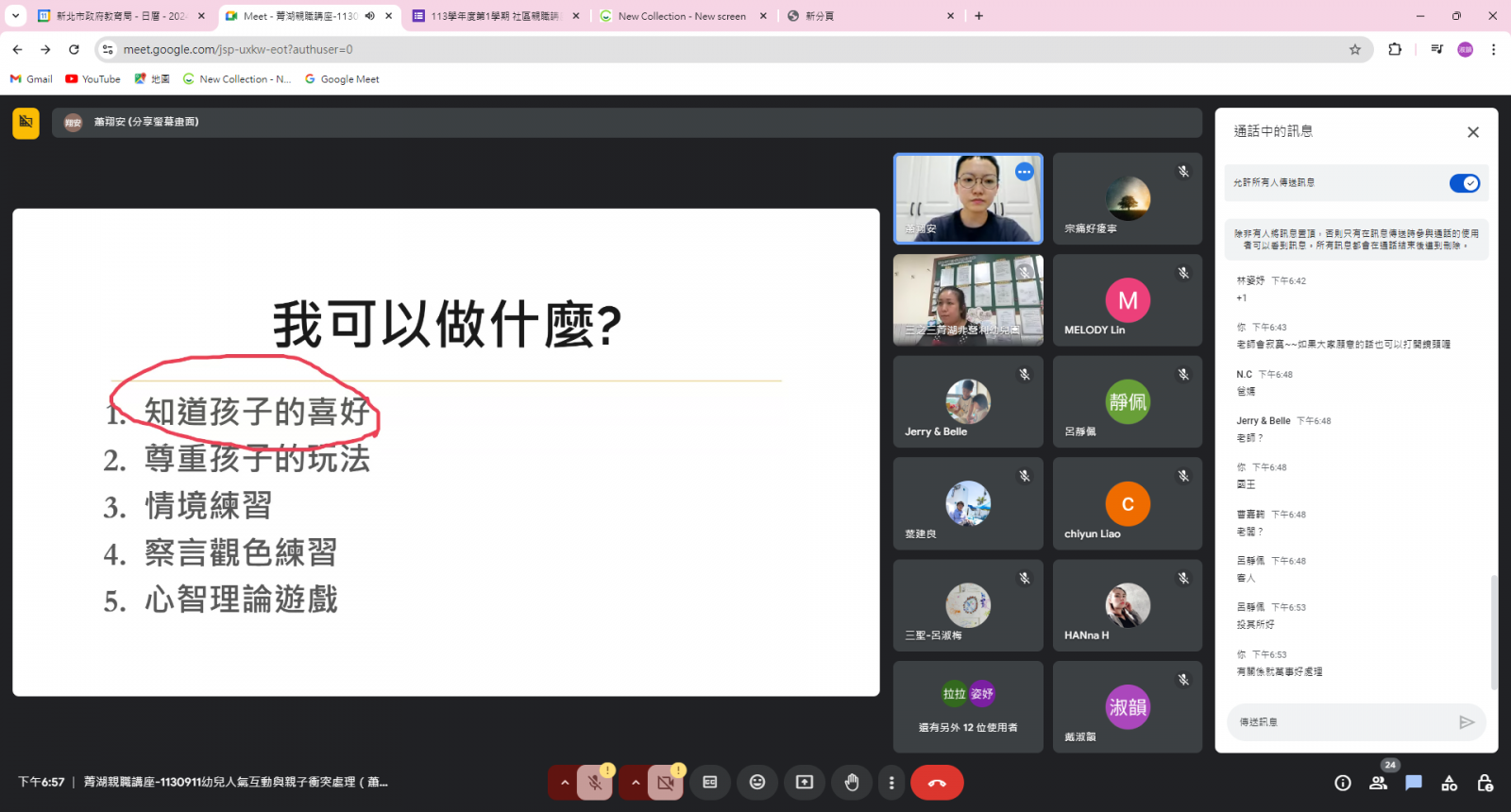Open the YouTube bookmark

point(93,79)
